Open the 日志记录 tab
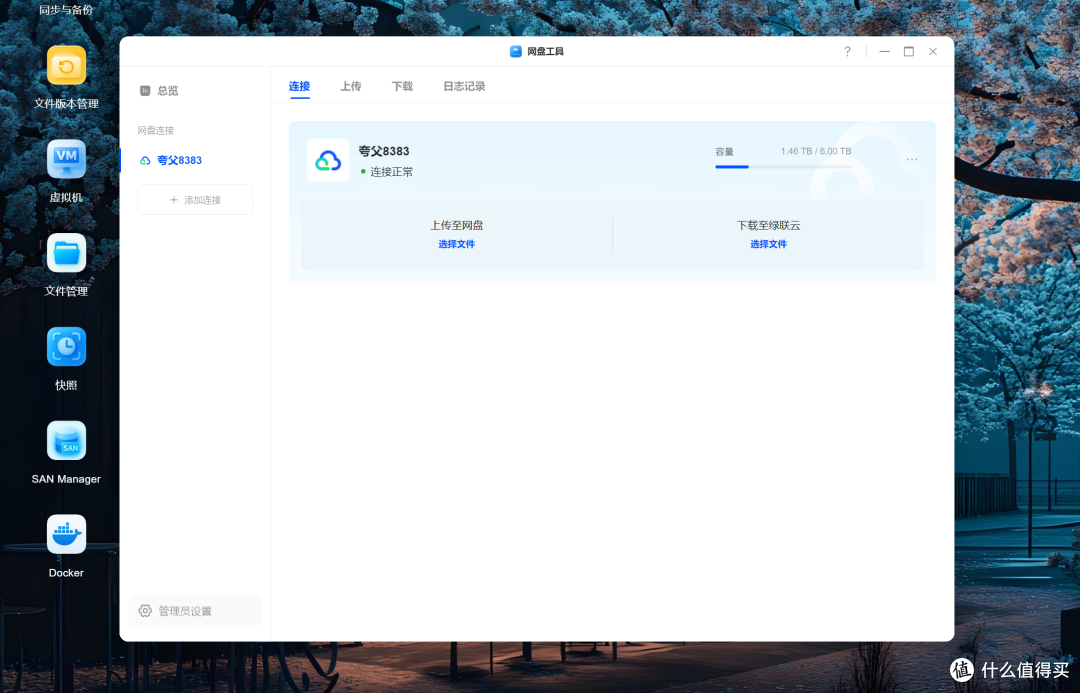Viewport: 1080px width, 693px height. tap(464, 86)
